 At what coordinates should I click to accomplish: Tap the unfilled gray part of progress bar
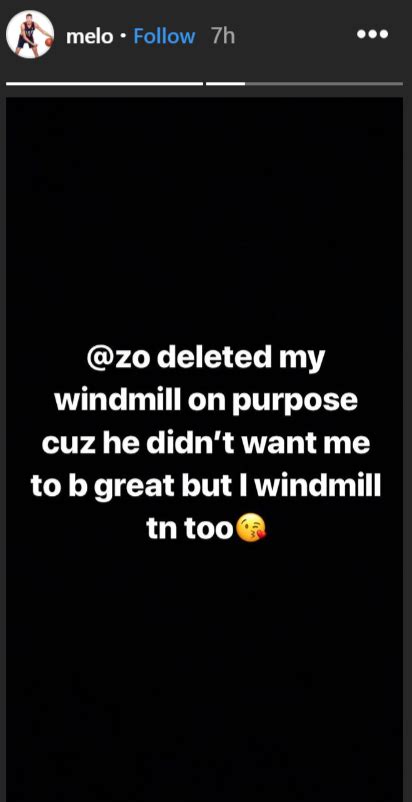[324, 83]
